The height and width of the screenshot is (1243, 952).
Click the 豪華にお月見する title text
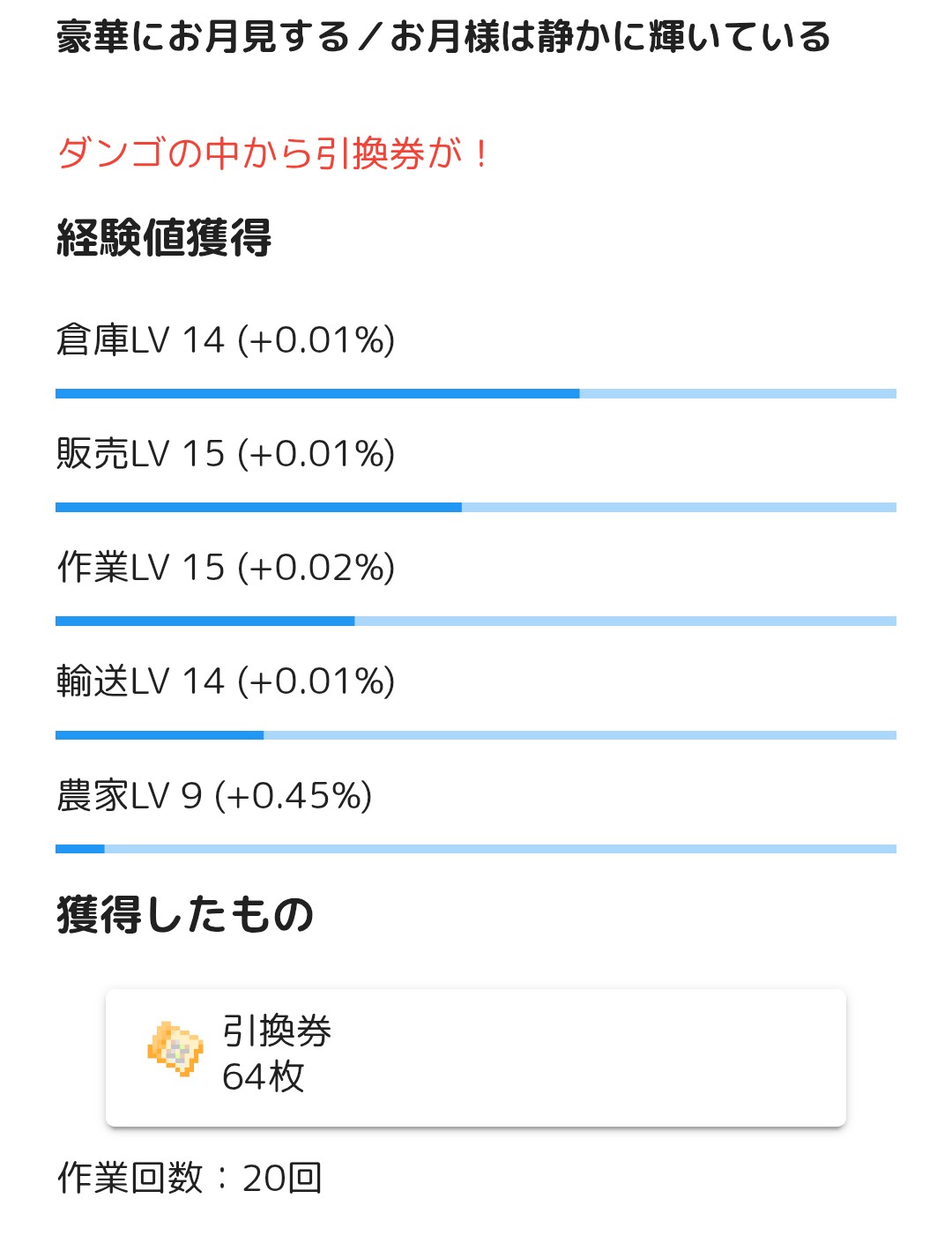point(203,38)
